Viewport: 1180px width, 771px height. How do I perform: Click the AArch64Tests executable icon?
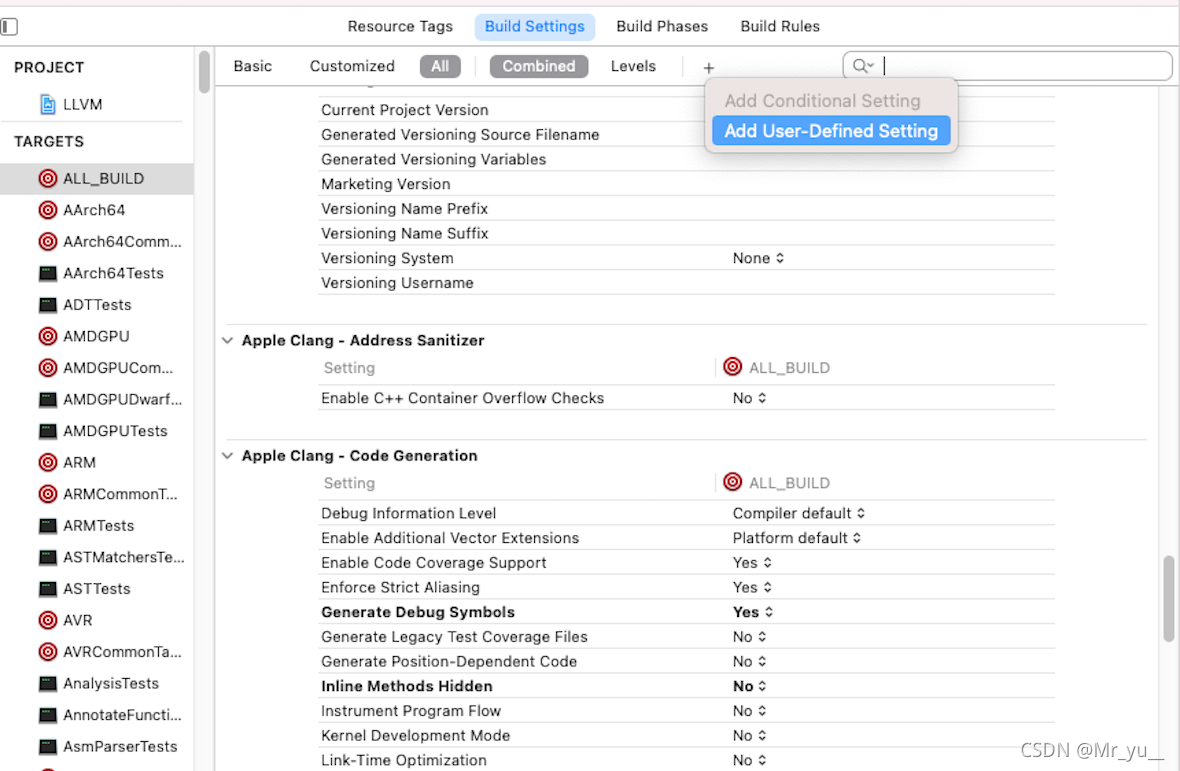point(47,273)
